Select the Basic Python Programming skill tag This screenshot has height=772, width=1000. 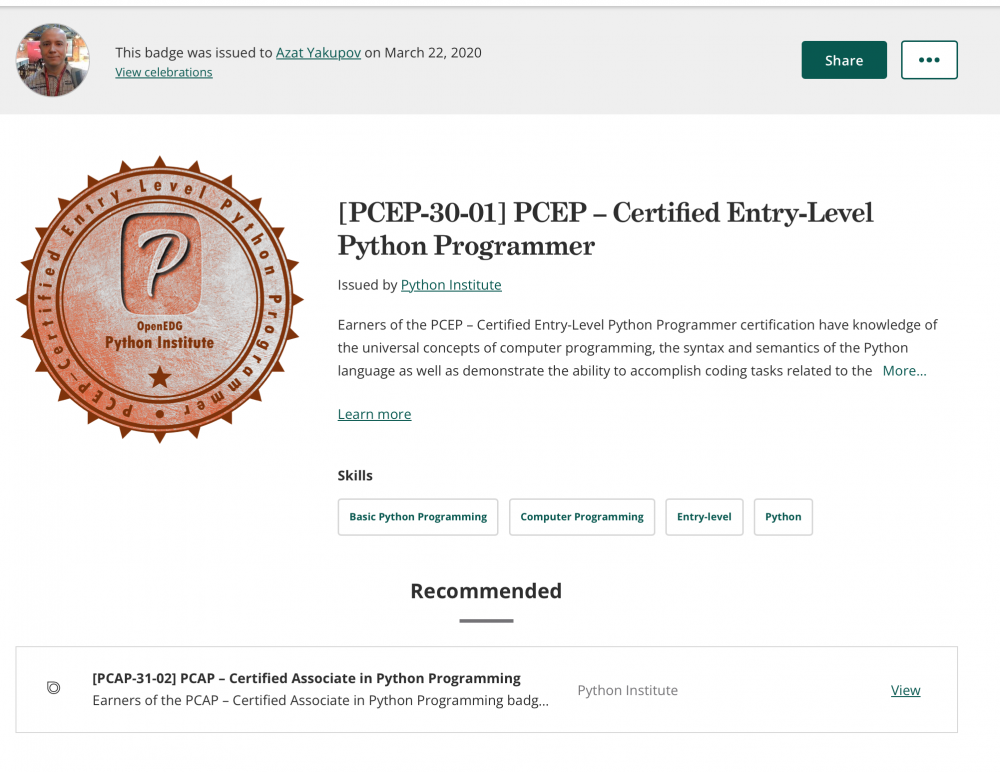pyautogui.click(x=418, y=517)
